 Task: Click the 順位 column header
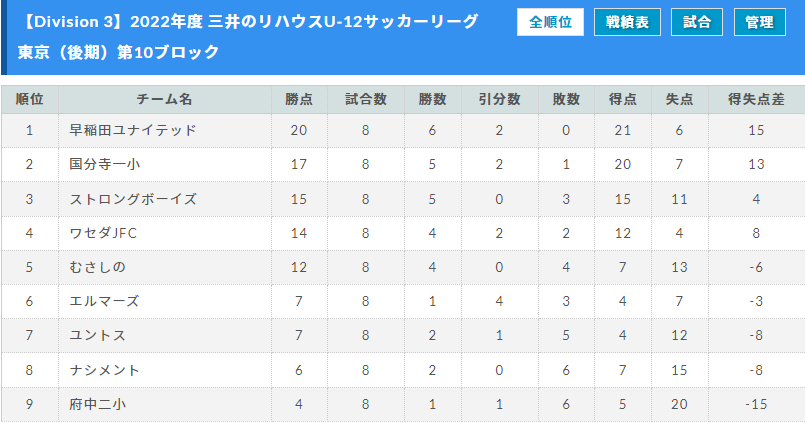[x=30, y=99]
